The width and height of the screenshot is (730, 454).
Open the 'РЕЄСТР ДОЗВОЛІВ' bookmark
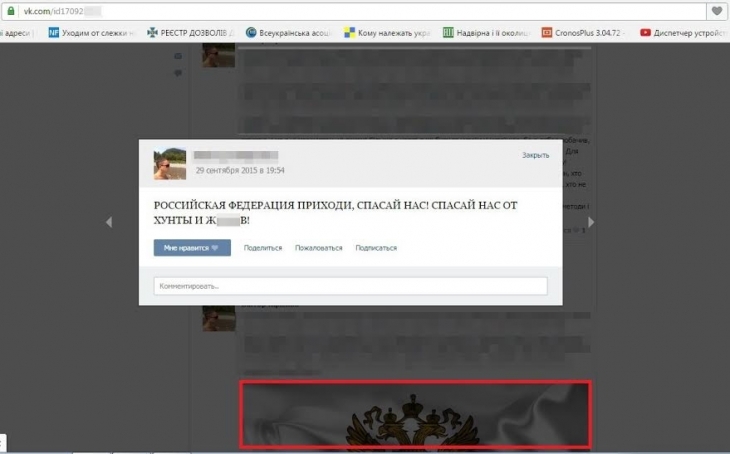pos(190,33)
